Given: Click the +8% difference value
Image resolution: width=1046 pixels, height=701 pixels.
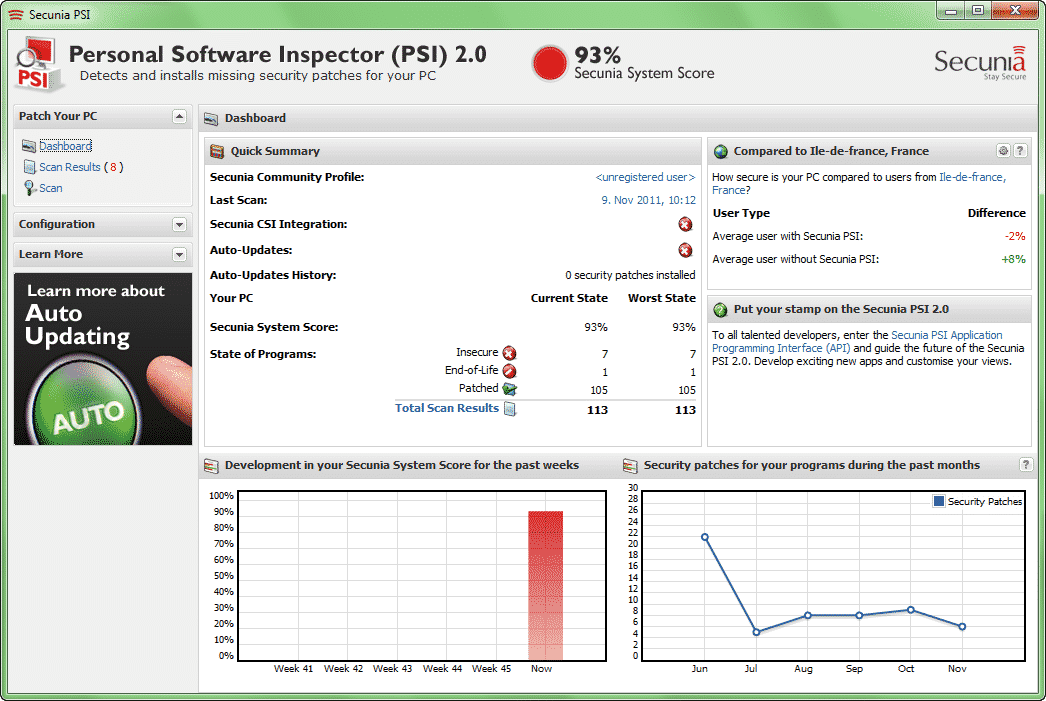Looking at the screenshot, I should [1013, 259].
